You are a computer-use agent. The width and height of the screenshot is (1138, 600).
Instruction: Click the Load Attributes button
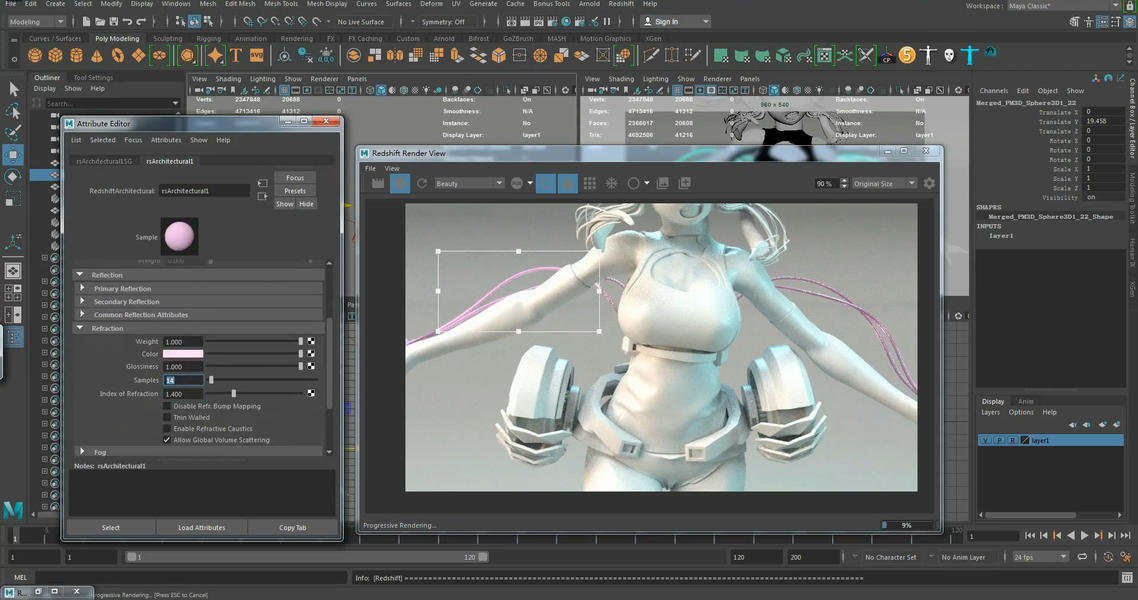(x=202, y=527)
